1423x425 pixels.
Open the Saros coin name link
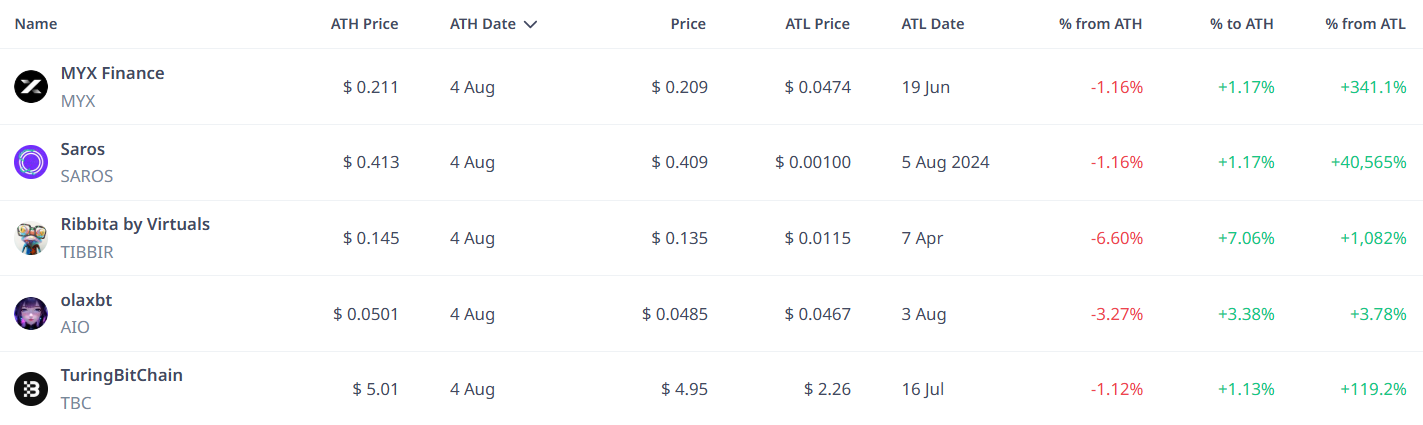(83, 149)
